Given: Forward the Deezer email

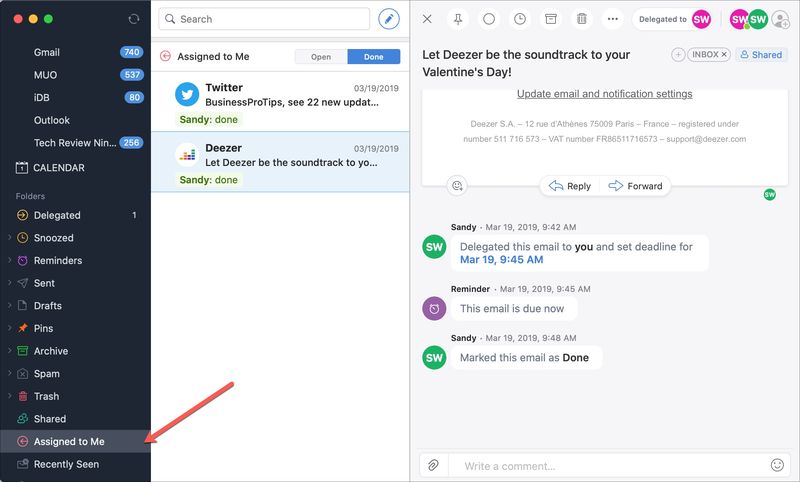Looking at the screenshot, I should tap(635, 186).
